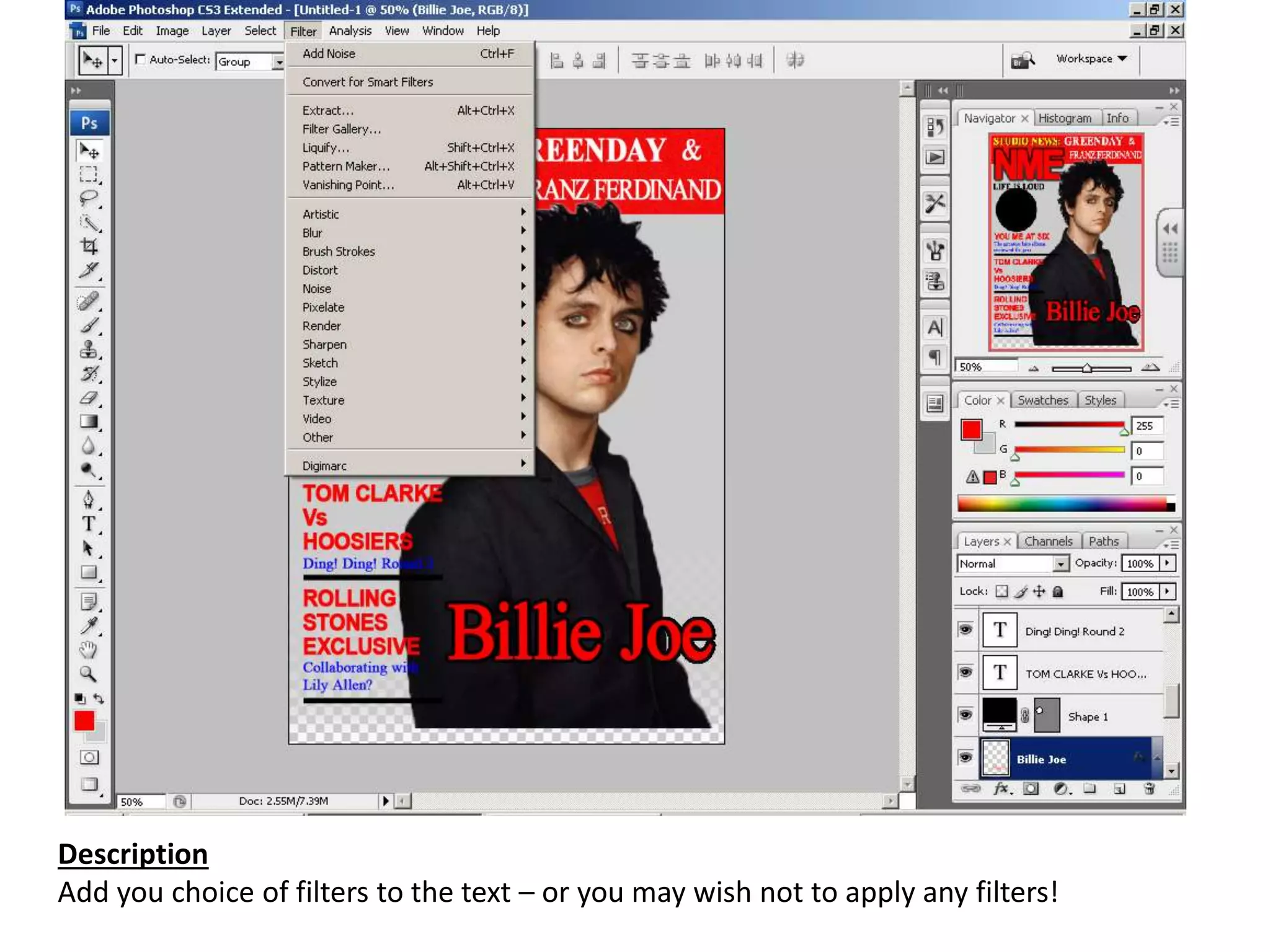Select the Notes tool
This screenshot has height=952, width=1270.
coord(89,602)
